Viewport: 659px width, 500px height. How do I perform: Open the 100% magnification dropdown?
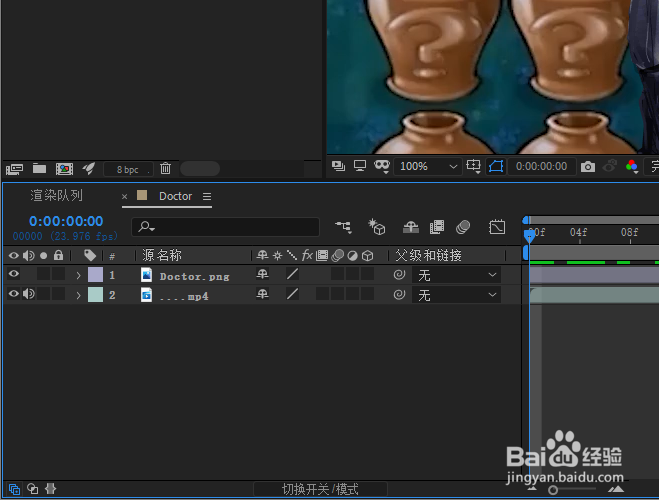coord(428,166)
